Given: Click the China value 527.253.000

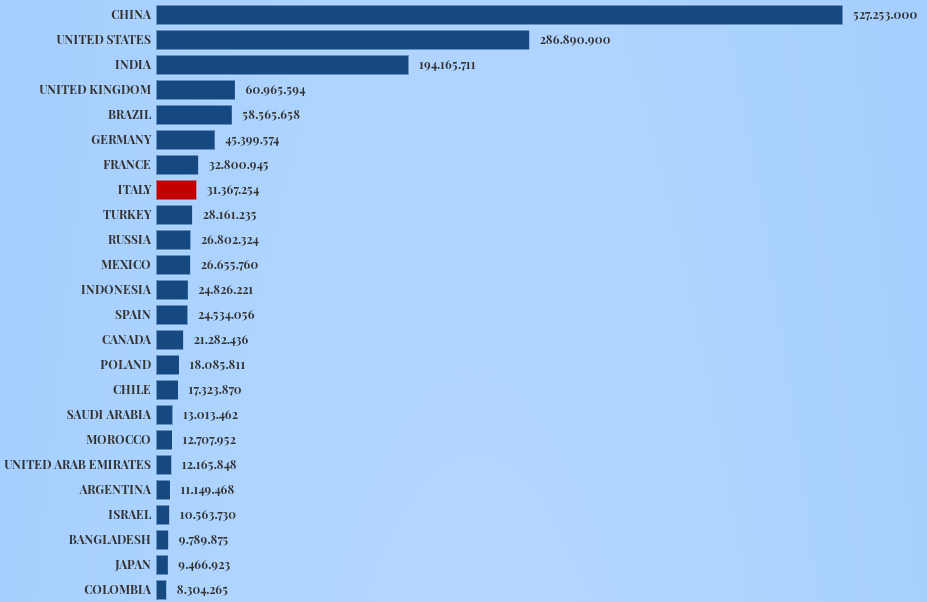Looking at the screenshot, I should [885, 15].
